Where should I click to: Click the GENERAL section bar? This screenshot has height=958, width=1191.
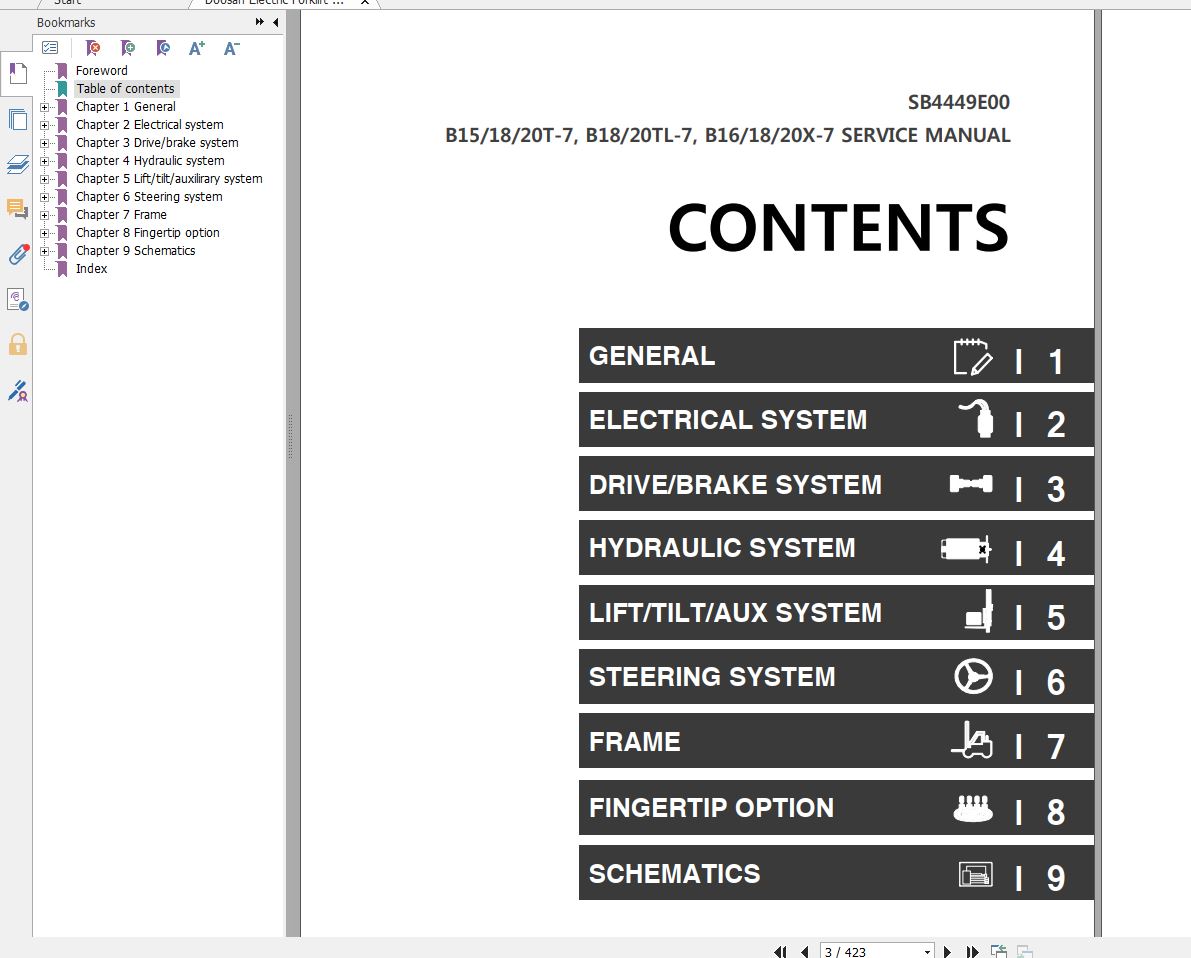coord(836,356)
